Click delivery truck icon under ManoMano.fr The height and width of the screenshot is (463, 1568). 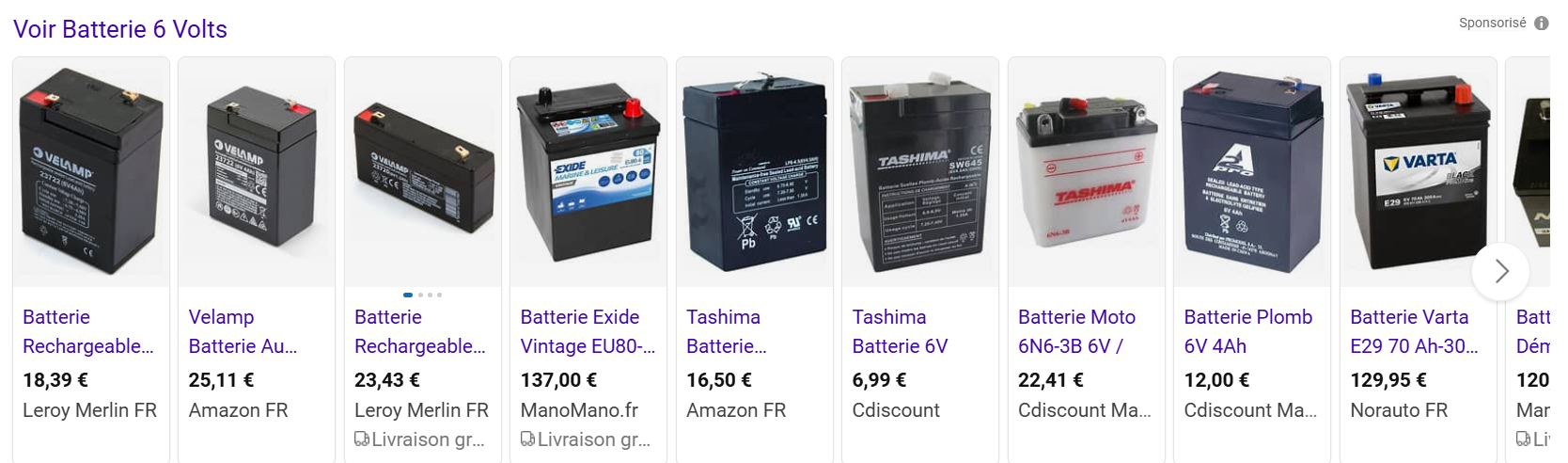[x=528, y=439]
